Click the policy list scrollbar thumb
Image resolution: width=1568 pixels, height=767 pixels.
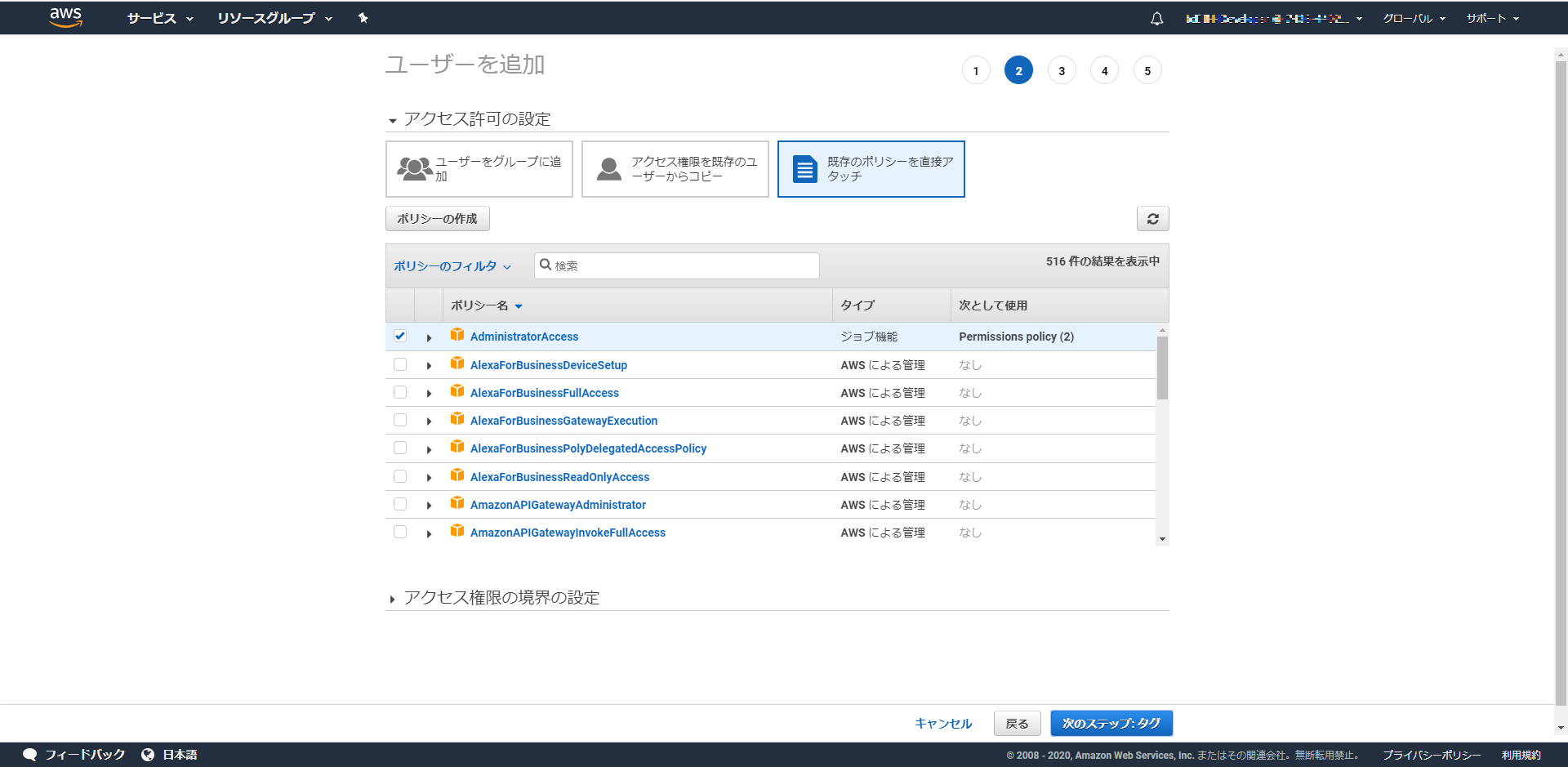click(1162, 368)
